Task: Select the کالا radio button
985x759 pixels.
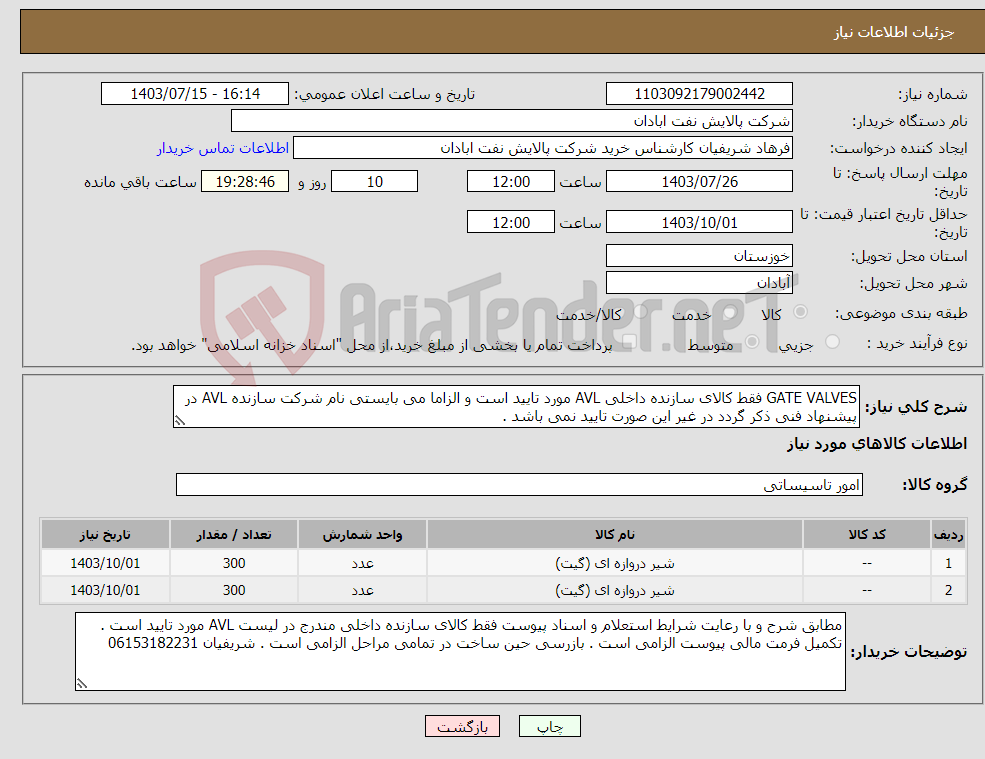Action: point(800,312)
